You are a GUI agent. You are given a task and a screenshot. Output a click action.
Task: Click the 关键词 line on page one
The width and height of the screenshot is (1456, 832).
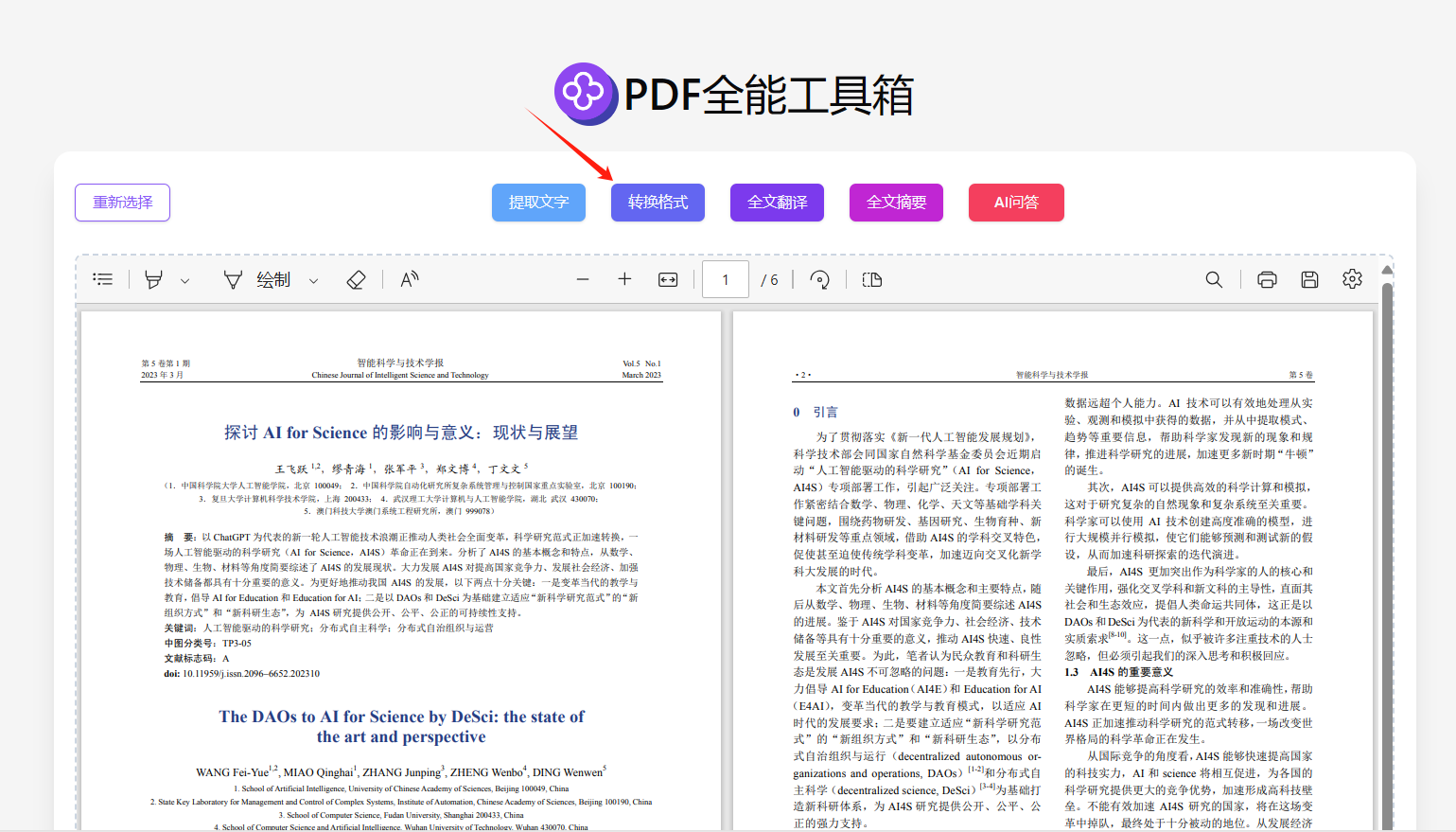[x=328, y=628]
